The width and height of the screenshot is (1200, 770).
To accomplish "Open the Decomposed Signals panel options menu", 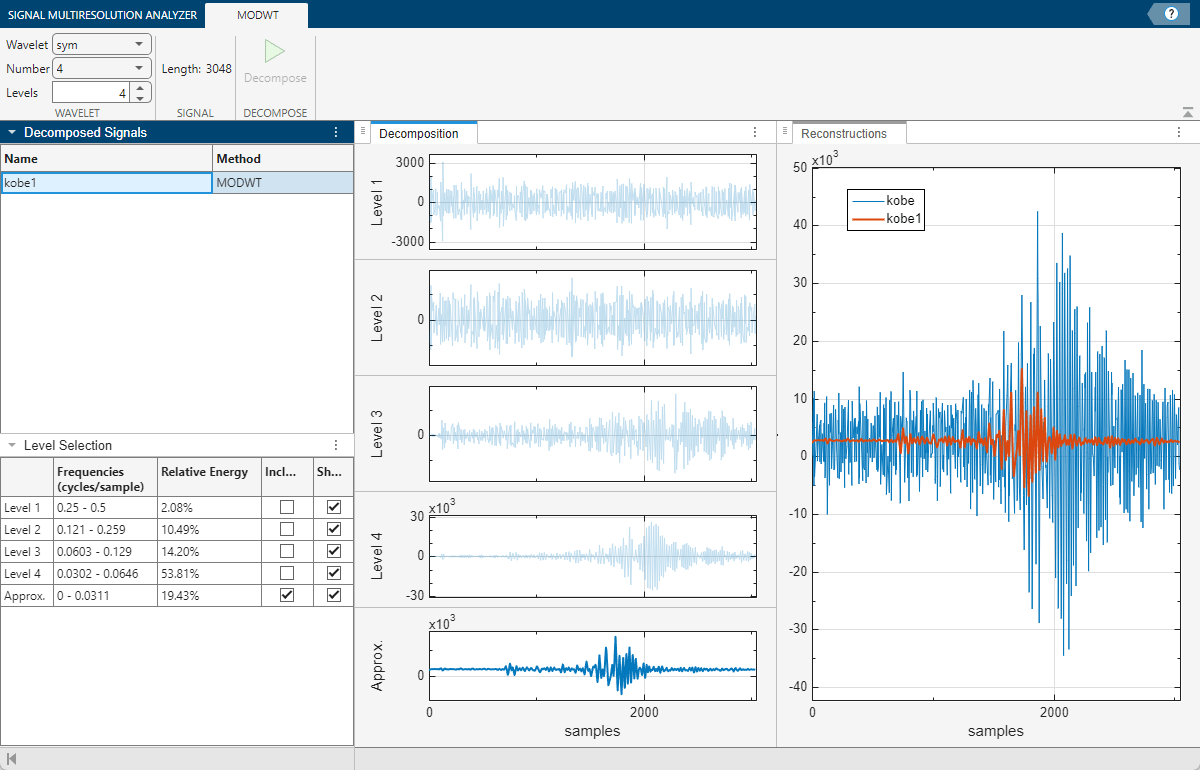I will coord(336,132).
